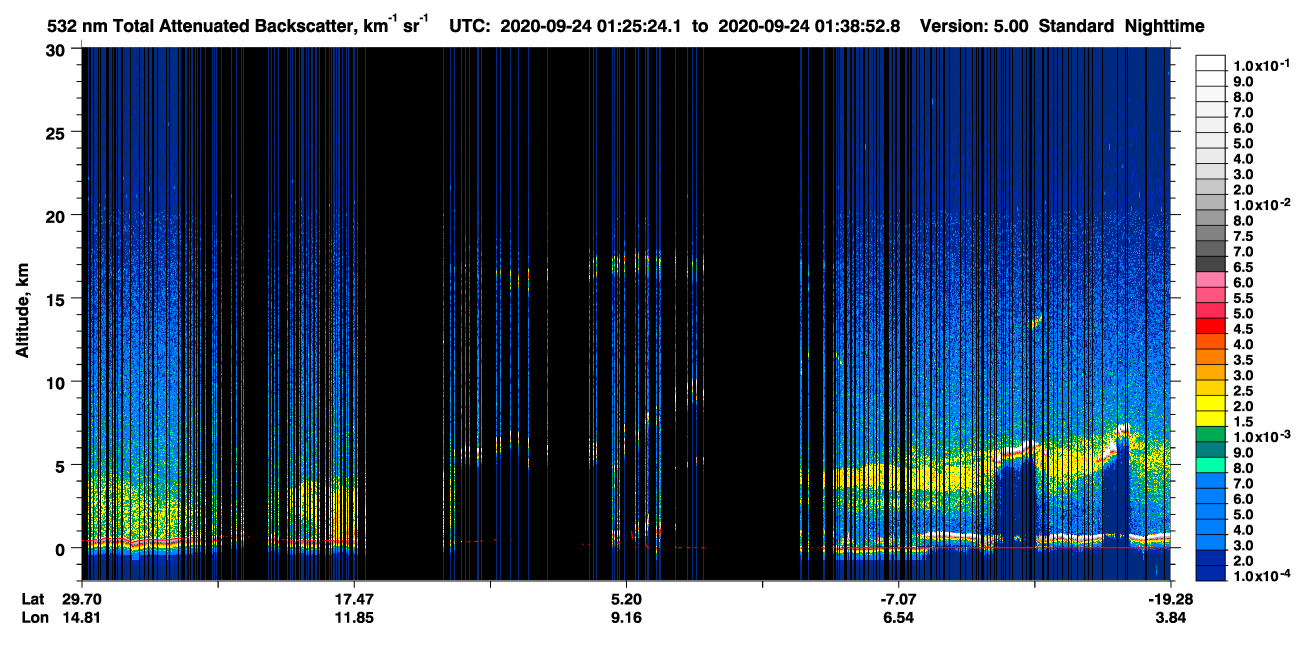The image size is (1300, 667).
Task: Click the longitude value '6.54'
Action: pos(899,618)
